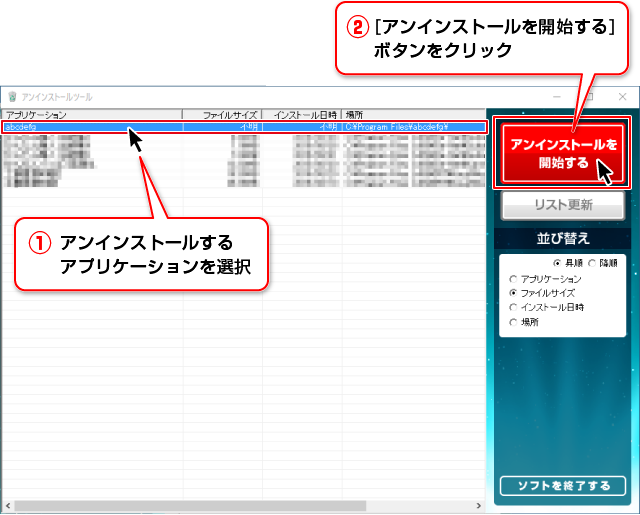Click the 場所 column header
The width and height of the screenshot is (640, 515).
413,115
